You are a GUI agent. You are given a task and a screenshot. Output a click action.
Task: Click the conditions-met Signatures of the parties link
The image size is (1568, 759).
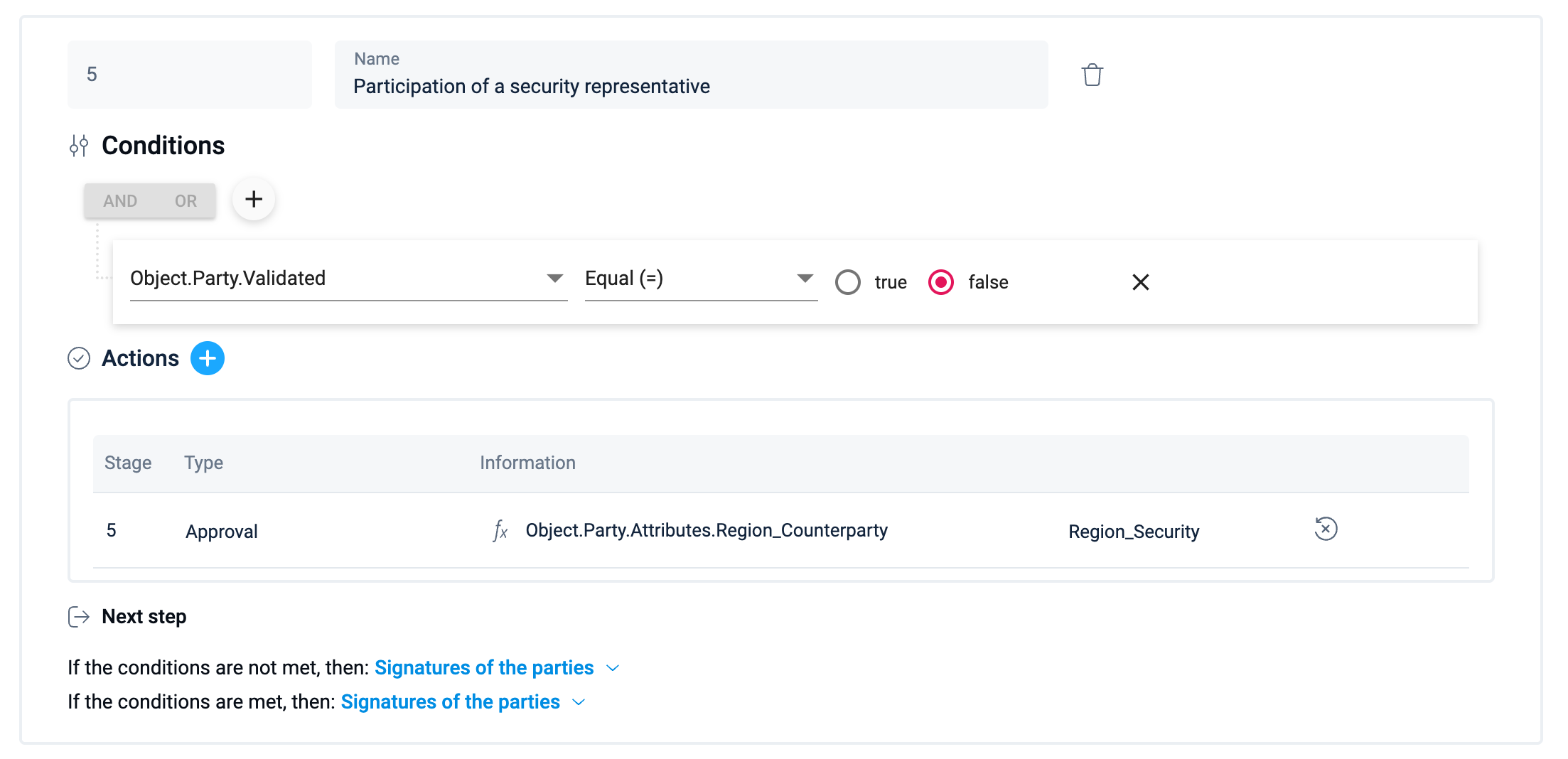[451, 702]
